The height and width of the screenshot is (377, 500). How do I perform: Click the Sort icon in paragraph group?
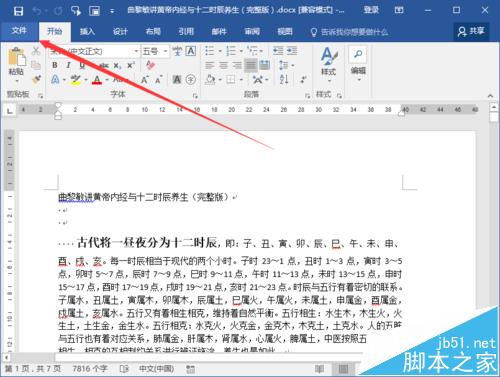(284, 79)
